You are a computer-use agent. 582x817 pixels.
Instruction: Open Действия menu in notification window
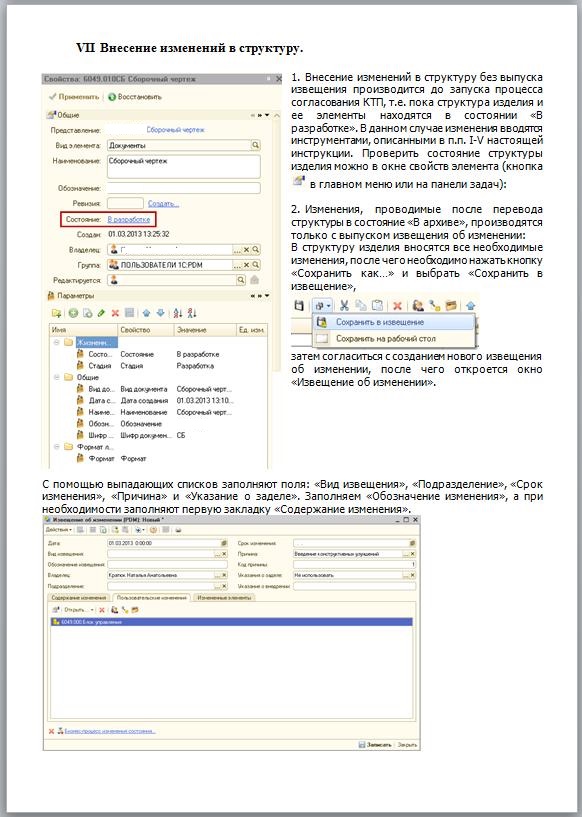(59, 530)
